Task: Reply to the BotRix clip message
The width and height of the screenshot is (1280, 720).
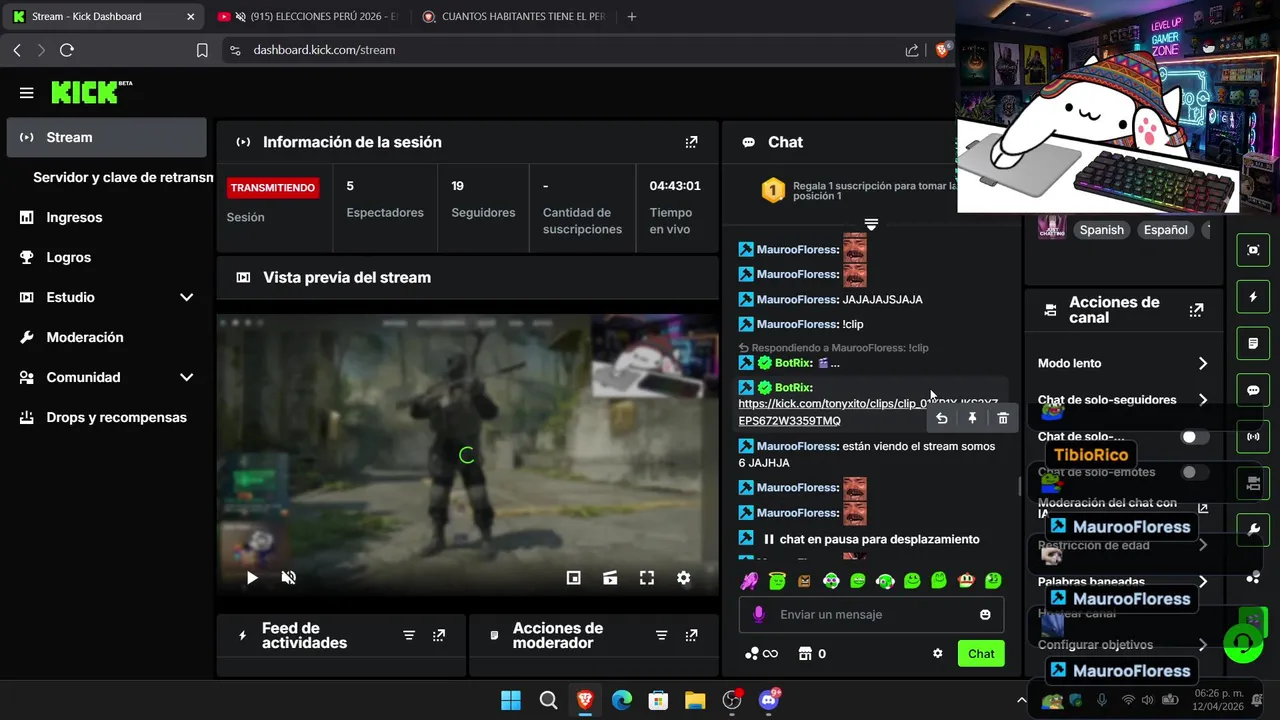Action: pos(941,419)
